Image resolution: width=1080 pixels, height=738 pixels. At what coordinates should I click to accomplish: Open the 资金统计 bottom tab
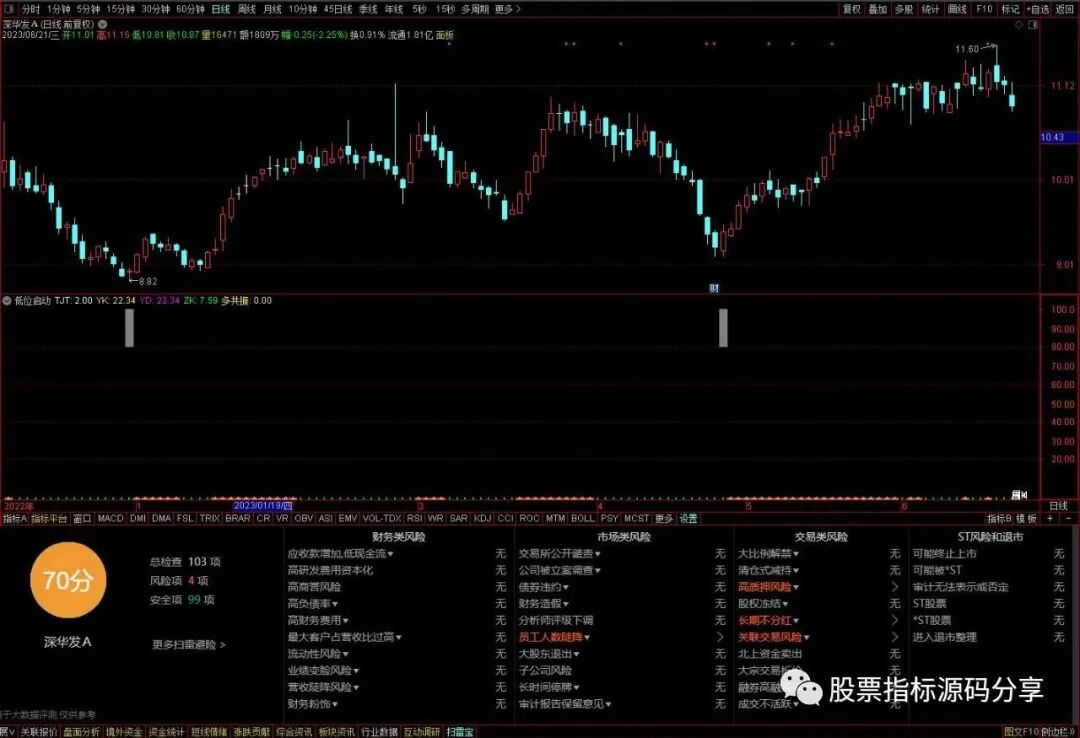click(x=167, y=732)
